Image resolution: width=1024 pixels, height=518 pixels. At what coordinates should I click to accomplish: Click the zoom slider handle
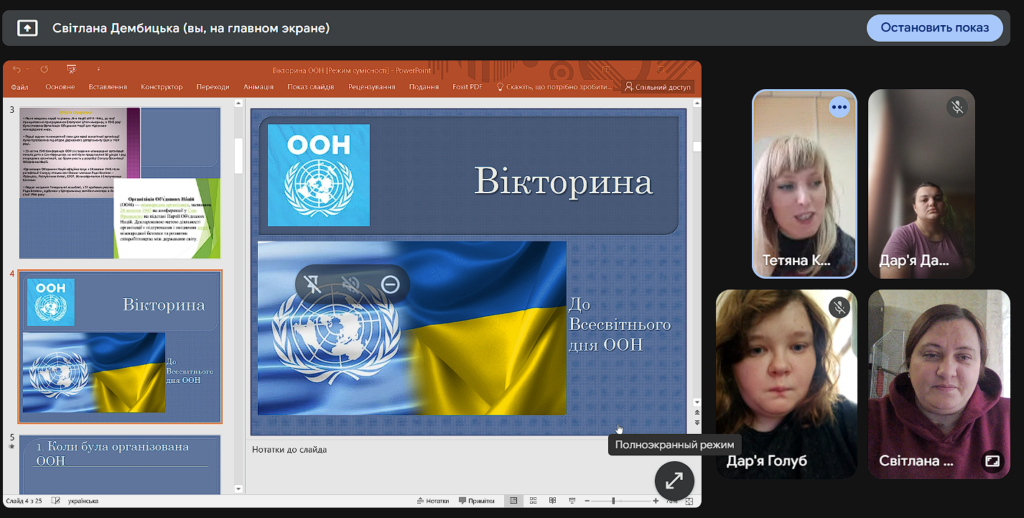point(613,500)
